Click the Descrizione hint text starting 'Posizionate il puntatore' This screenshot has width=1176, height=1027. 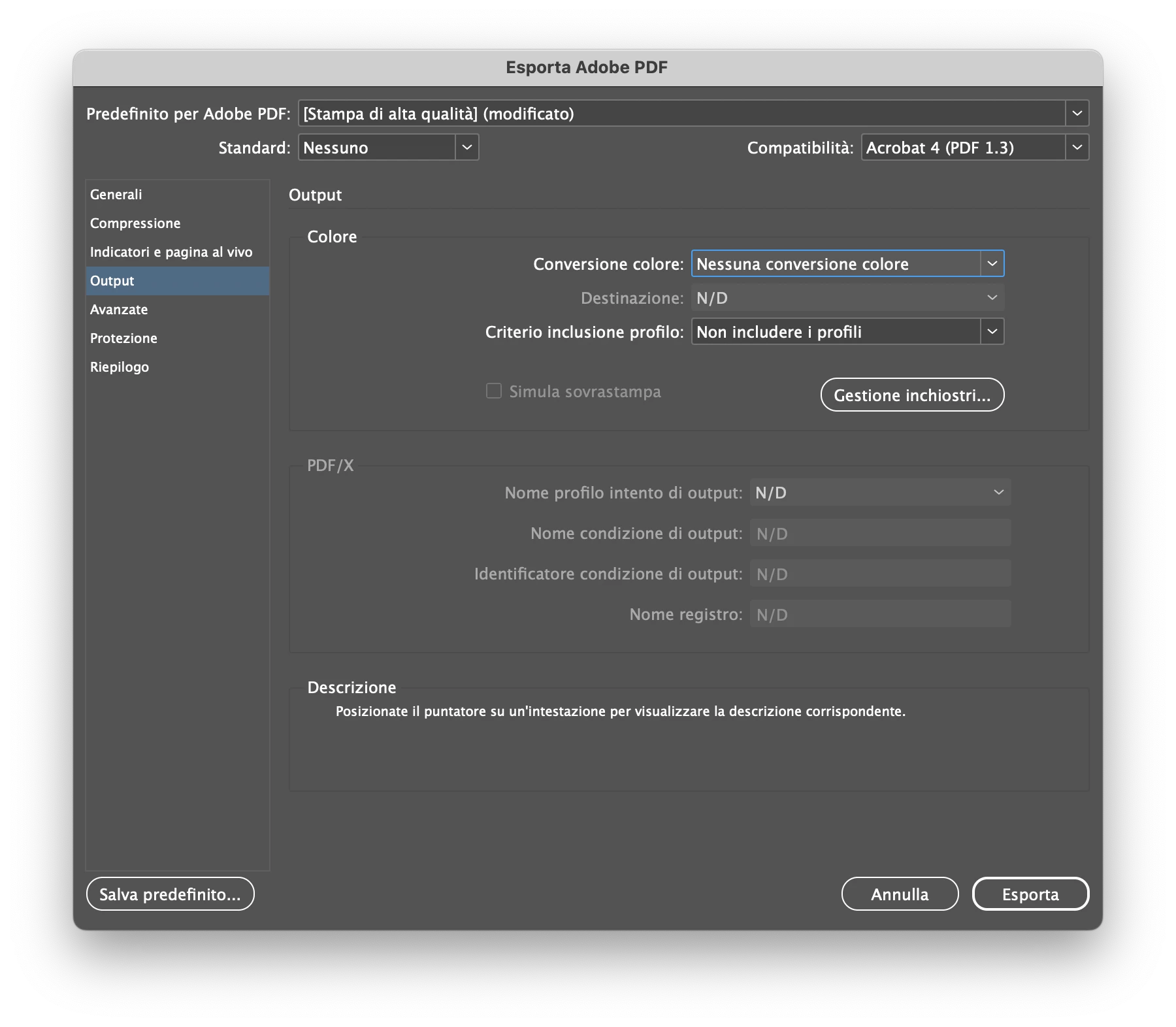click(x=620, y=711)
